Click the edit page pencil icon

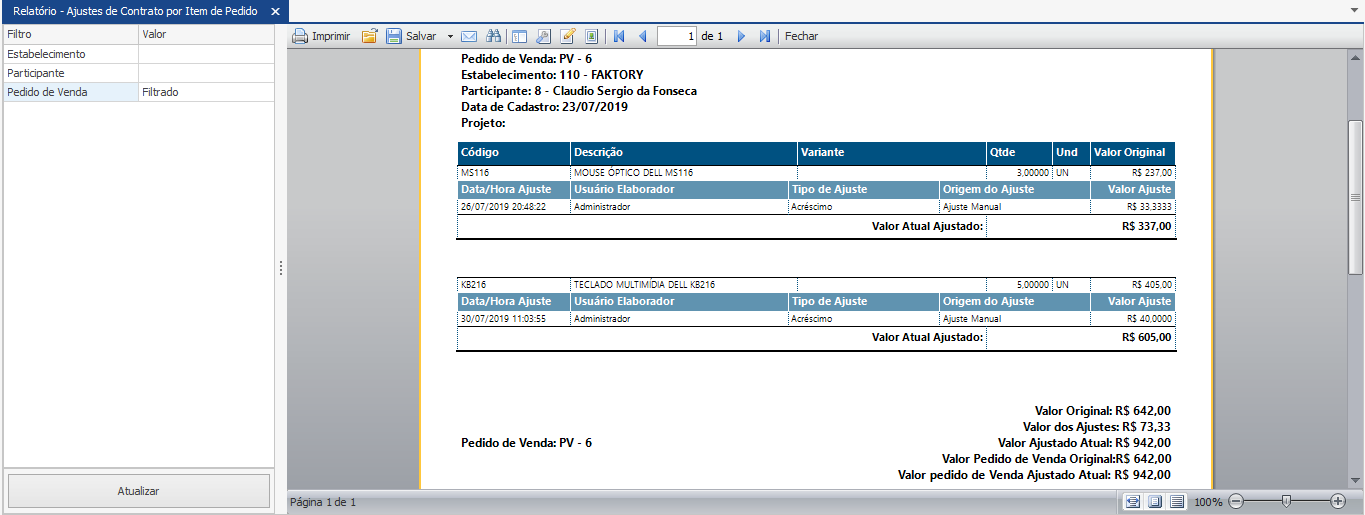(568, 36)
